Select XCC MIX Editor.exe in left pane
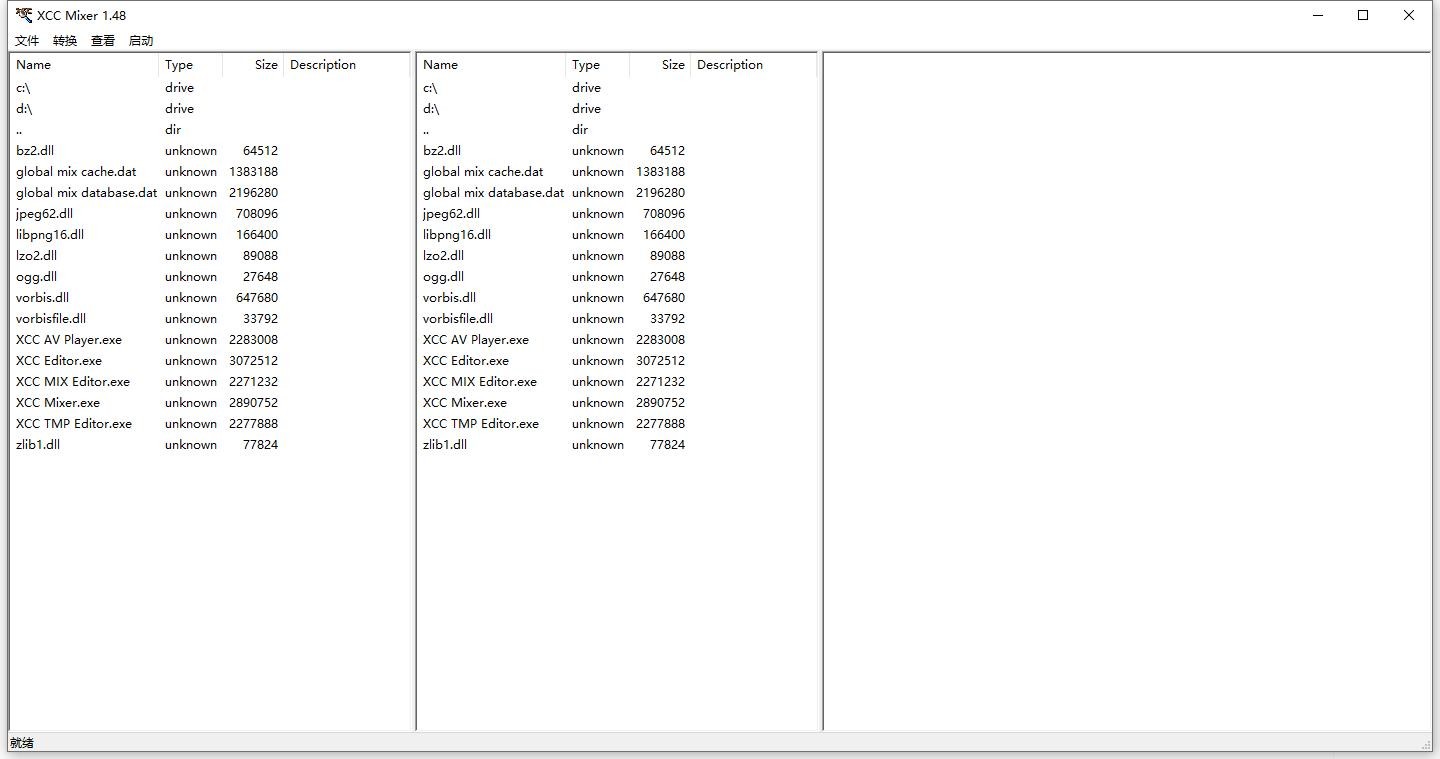Viewport: 1440px width, 759px height. point(73,382)
